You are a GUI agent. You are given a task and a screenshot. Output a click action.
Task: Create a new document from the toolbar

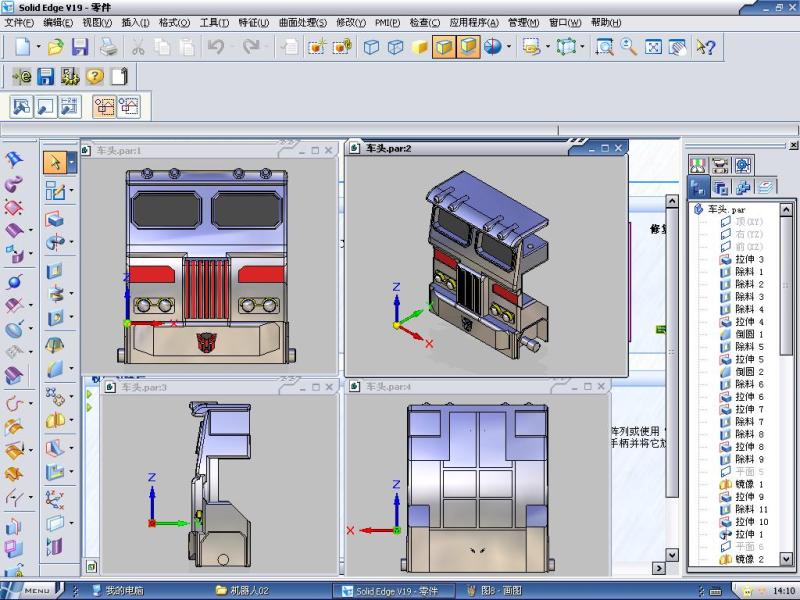pyautogui.click(x=23, y=47)
